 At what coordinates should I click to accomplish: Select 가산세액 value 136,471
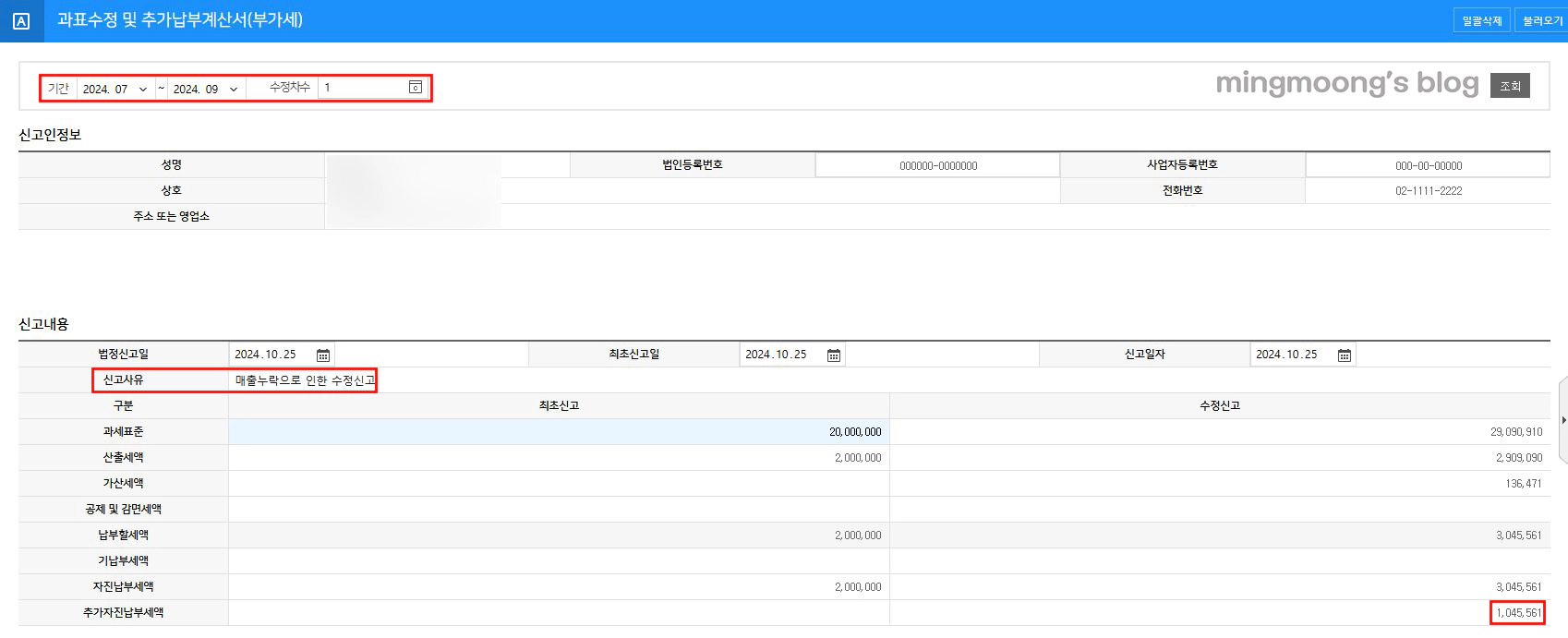[x=1524, y=484]
